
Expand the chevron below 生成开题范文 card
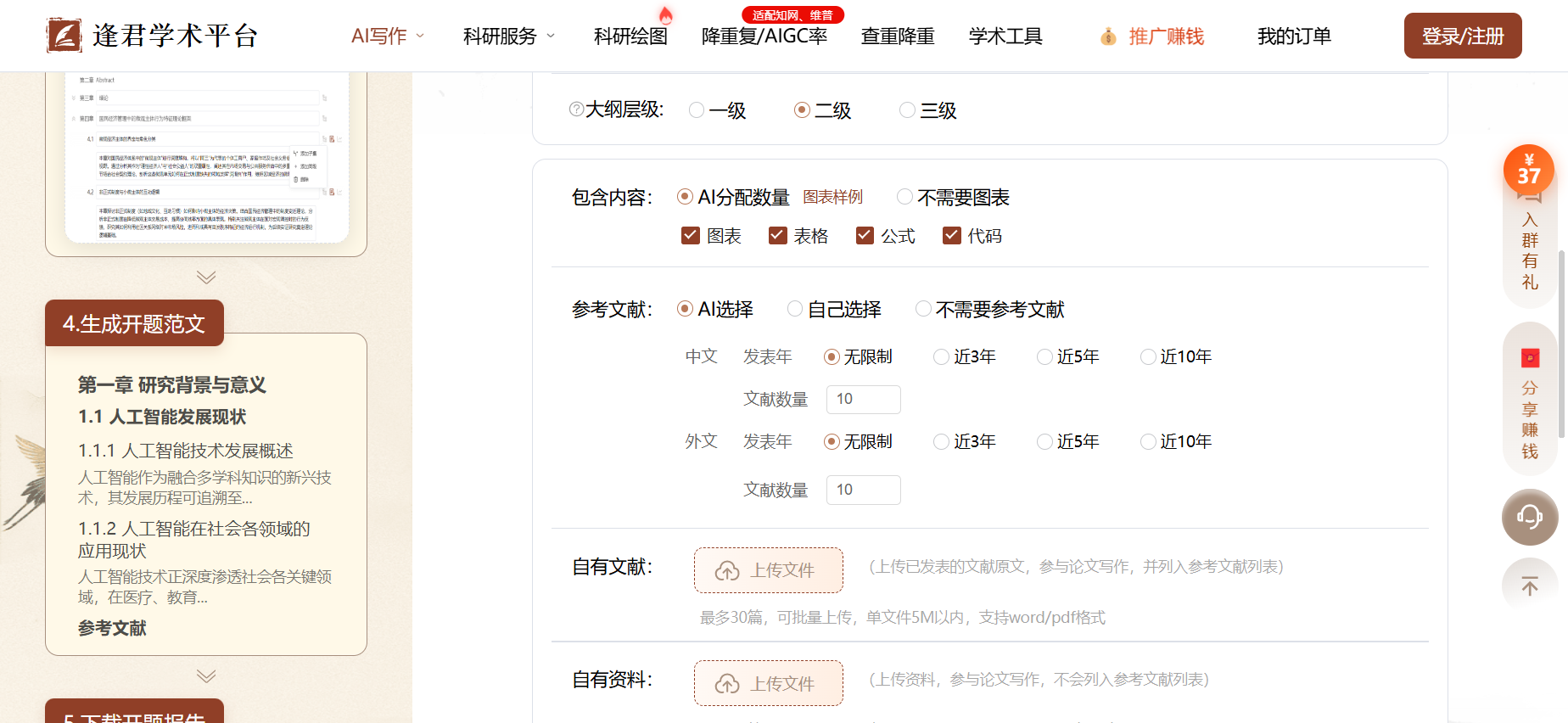206,676
